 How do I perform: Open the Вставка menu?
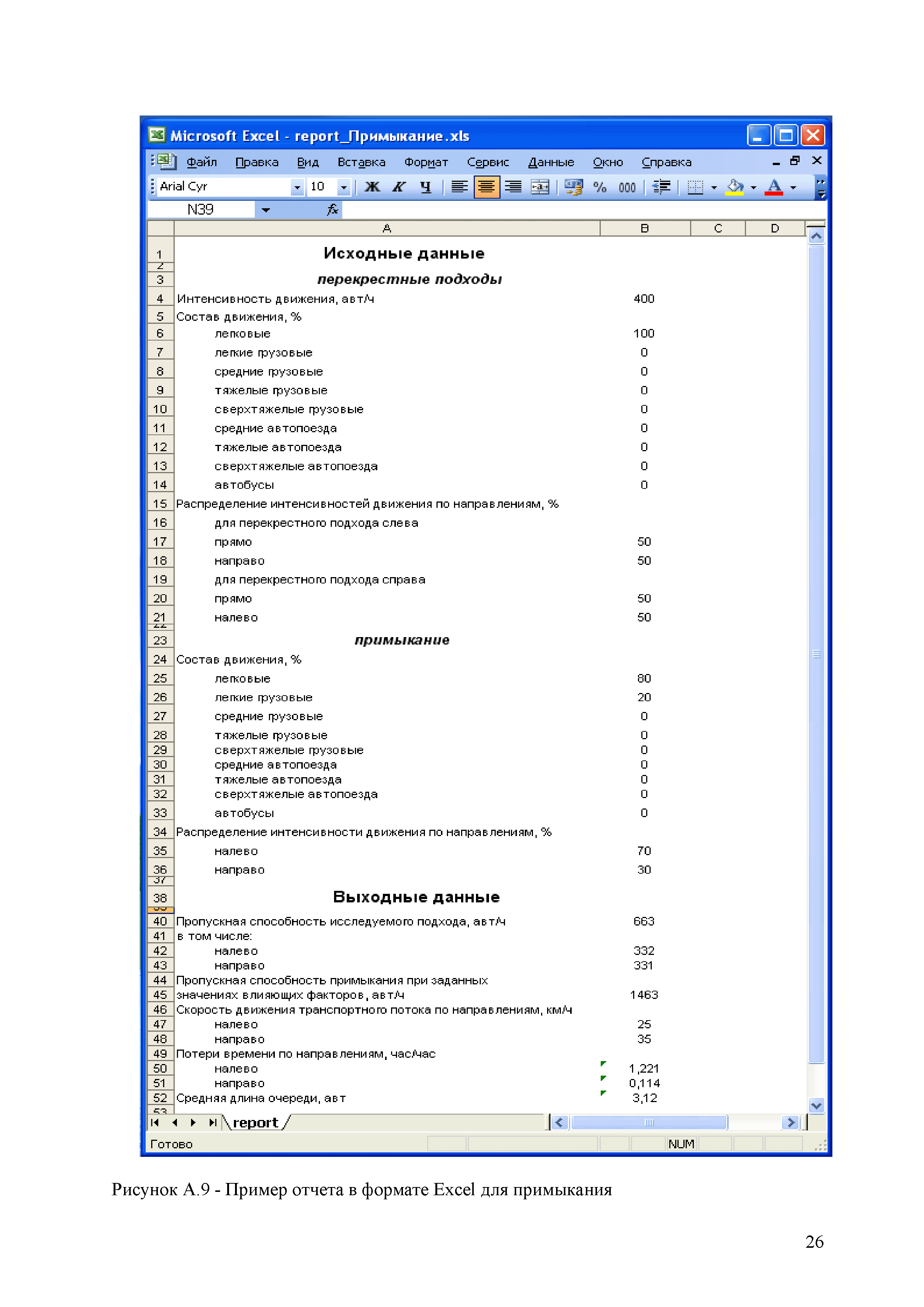click(x=361, y=162)
